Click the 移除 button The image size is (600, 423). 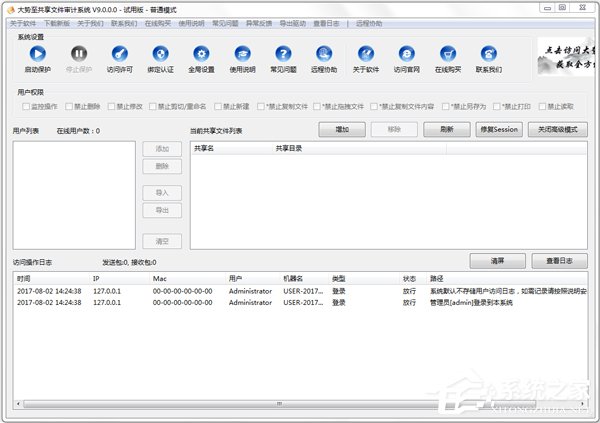pos(394,130)
